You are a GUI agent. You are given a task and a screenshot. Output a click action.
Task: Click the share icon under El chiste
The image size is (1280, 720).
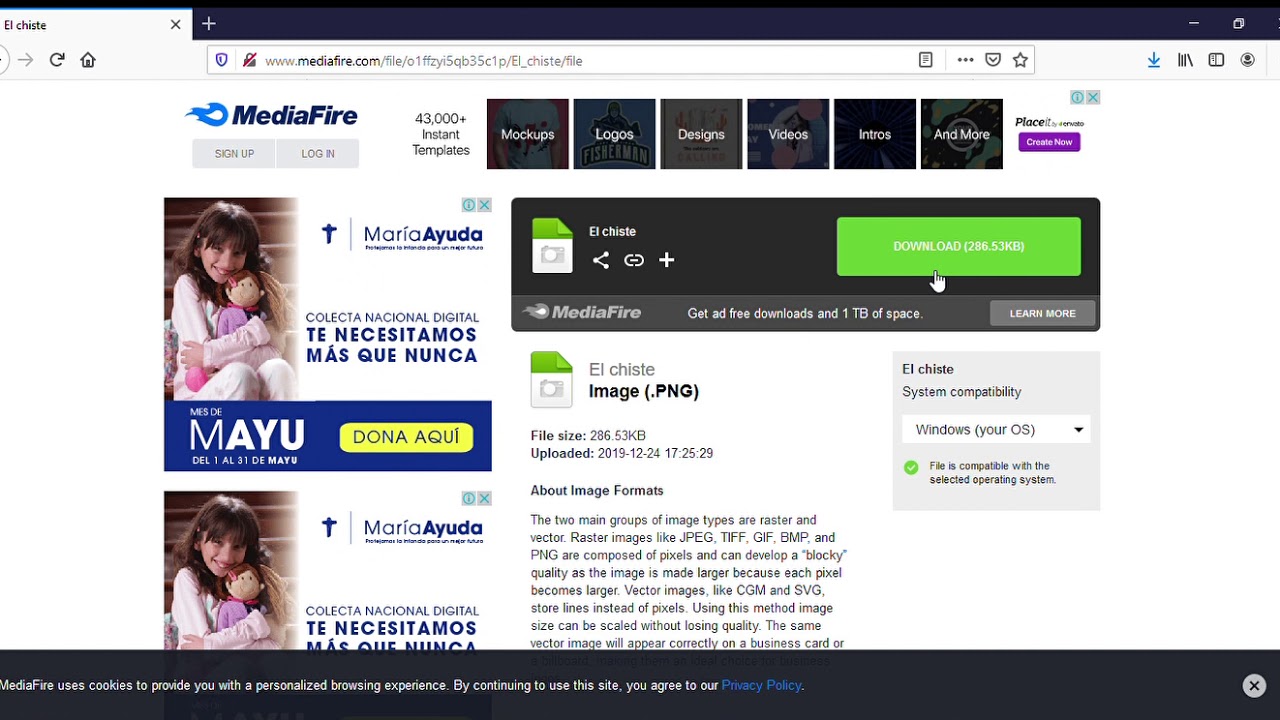pyautogui.click(x=601, y=260)
